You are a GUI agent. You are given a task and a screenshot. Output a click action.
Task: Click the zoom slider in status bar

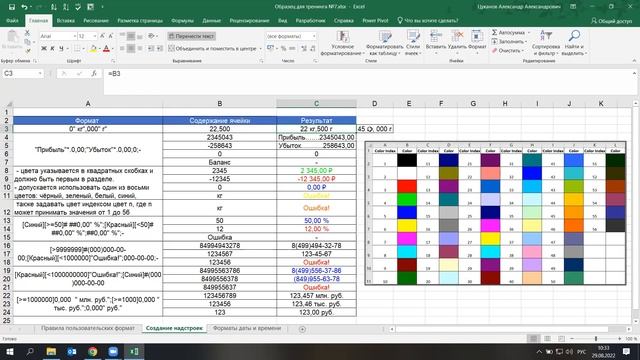tap(596, 338)
